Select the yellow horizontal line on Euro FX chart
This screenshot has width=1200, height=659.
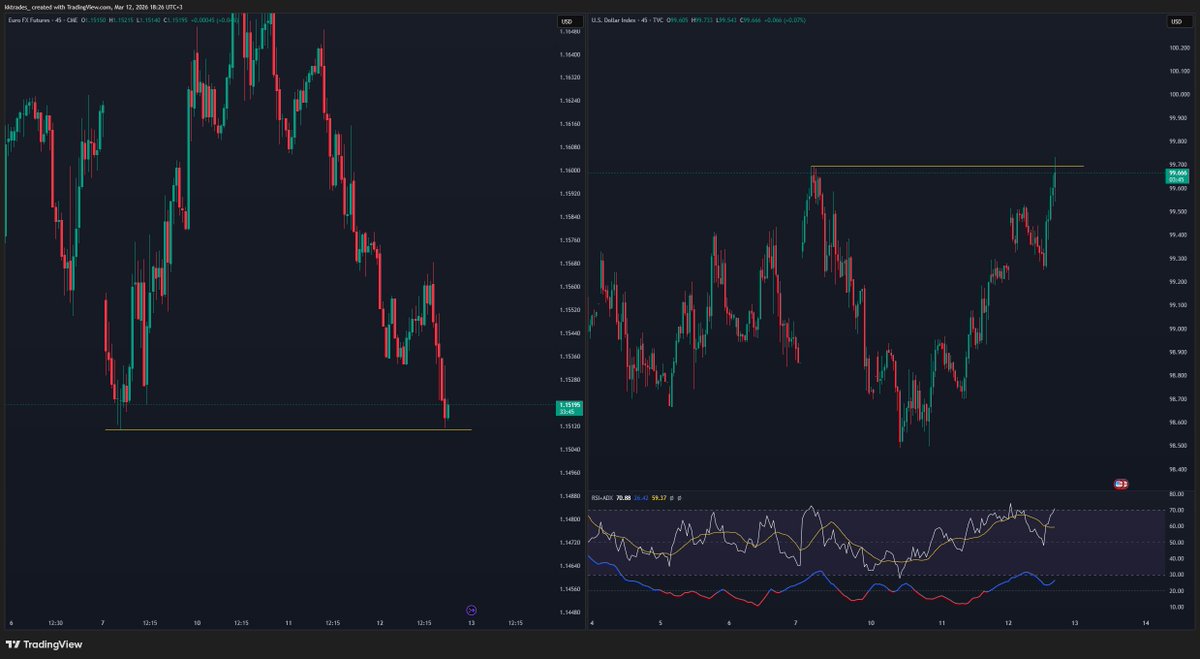click(x=288, y=430)
